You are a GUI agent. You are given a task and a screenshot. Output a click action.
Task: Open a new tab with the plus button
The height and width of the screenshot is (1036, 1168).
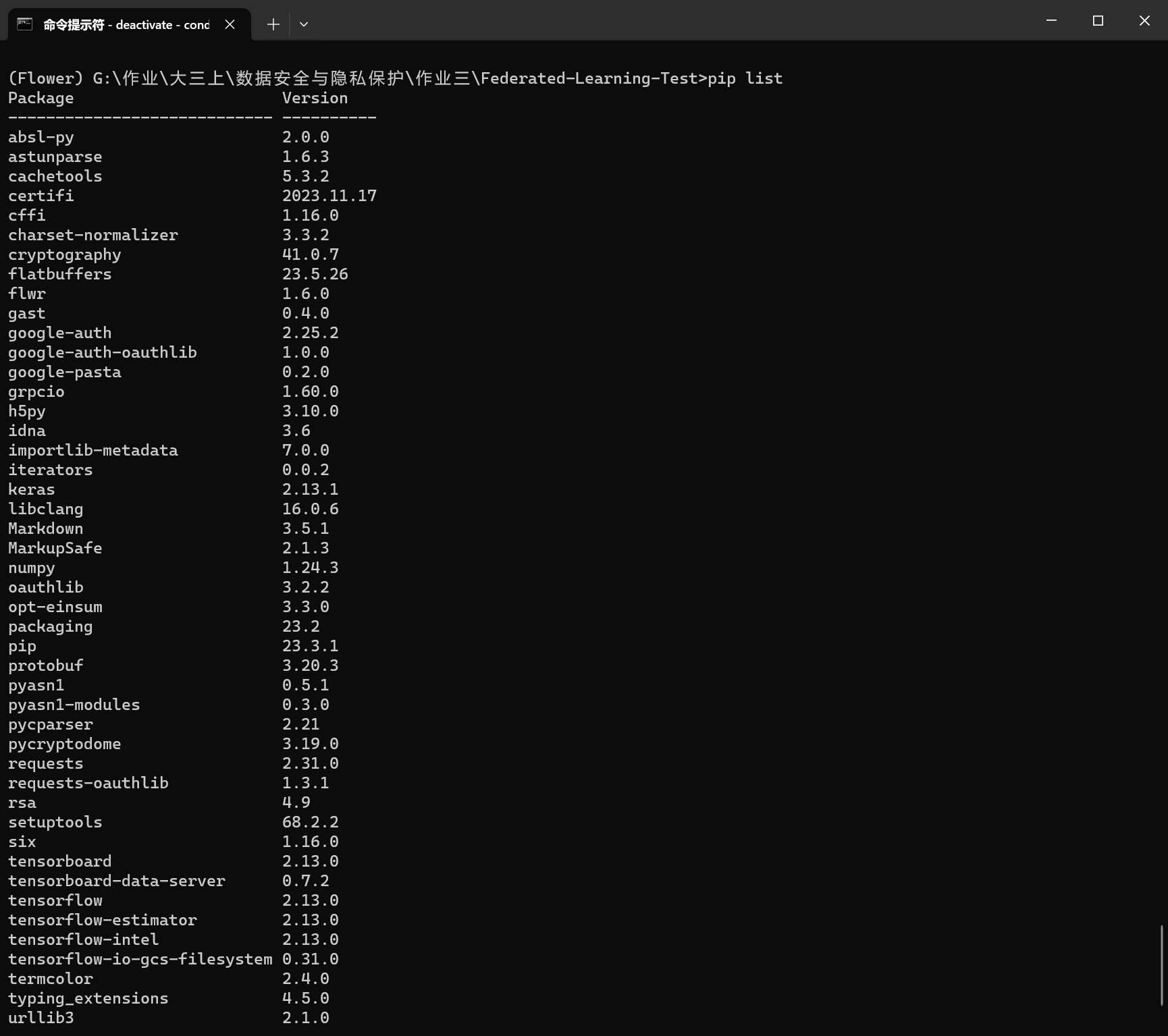273,24
